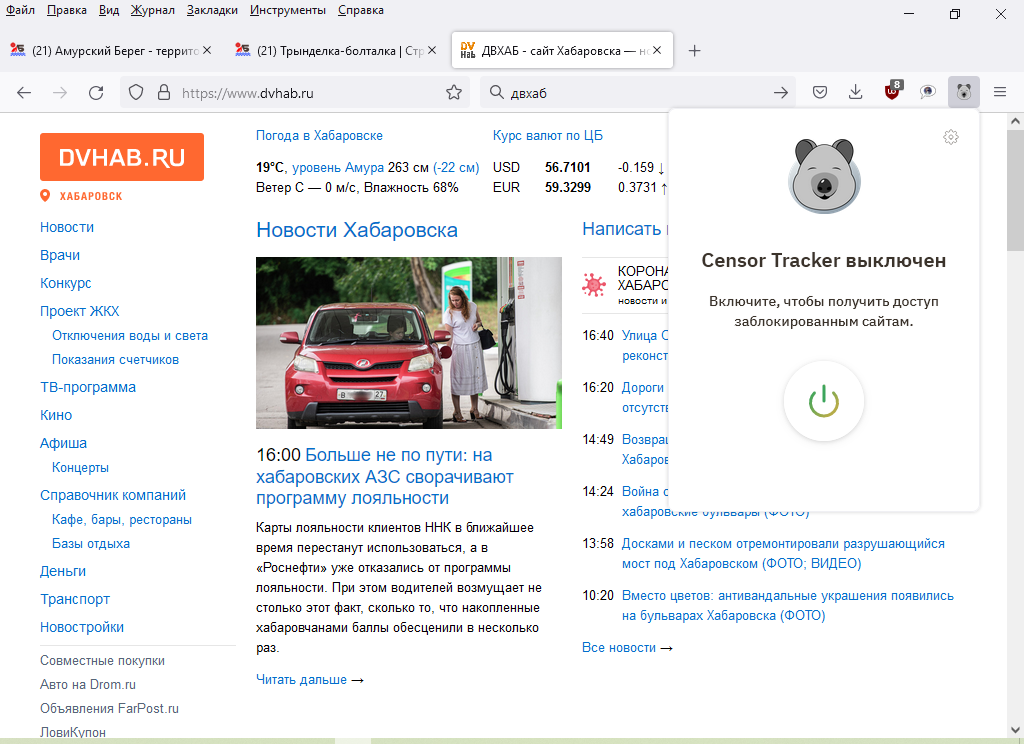The height and width of the screenshot is (744, 1024).
Task: Open the Инструменты menu
Action: pyautogui.click(x=288, y=10)
